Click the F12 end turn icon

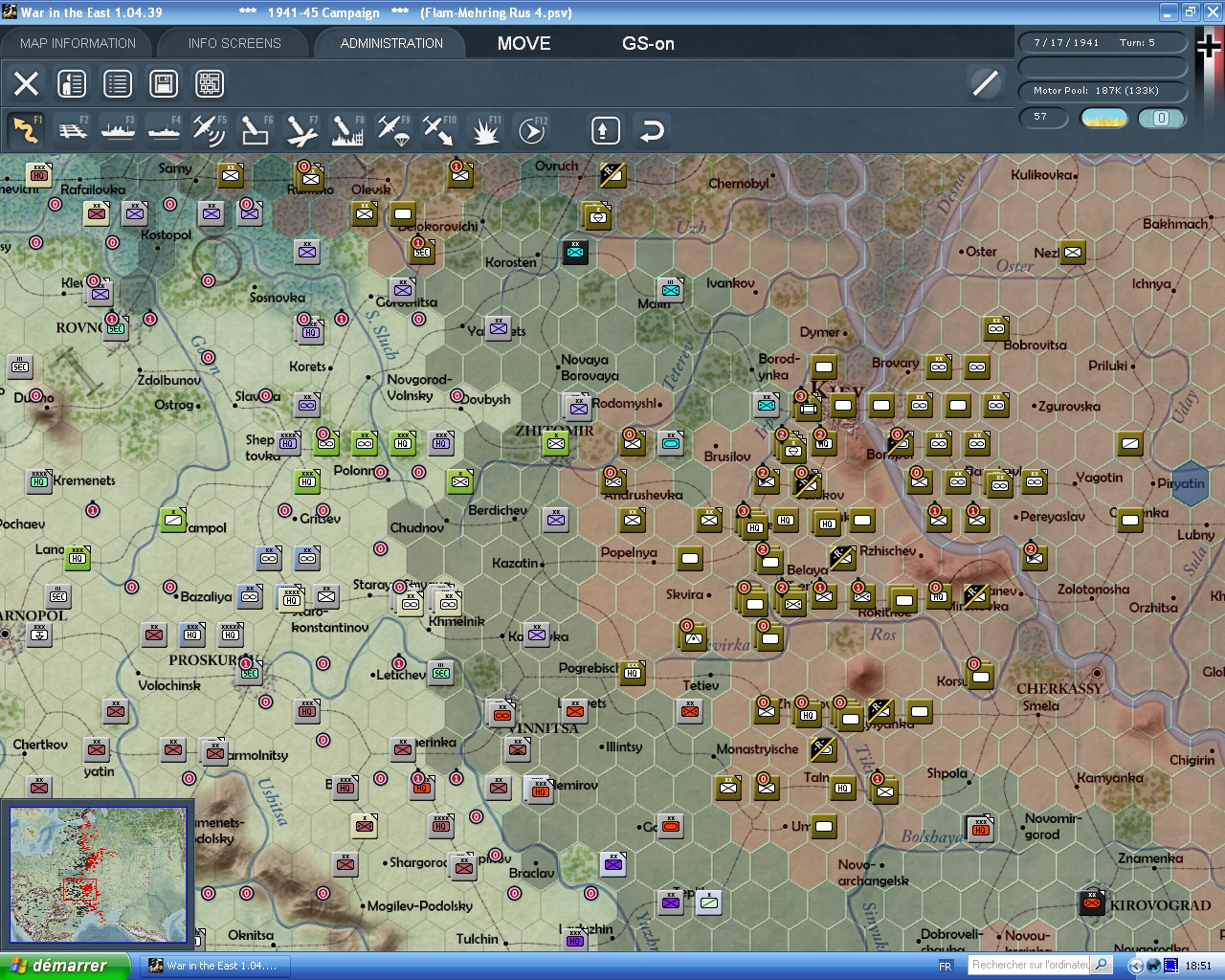(532, 130)
